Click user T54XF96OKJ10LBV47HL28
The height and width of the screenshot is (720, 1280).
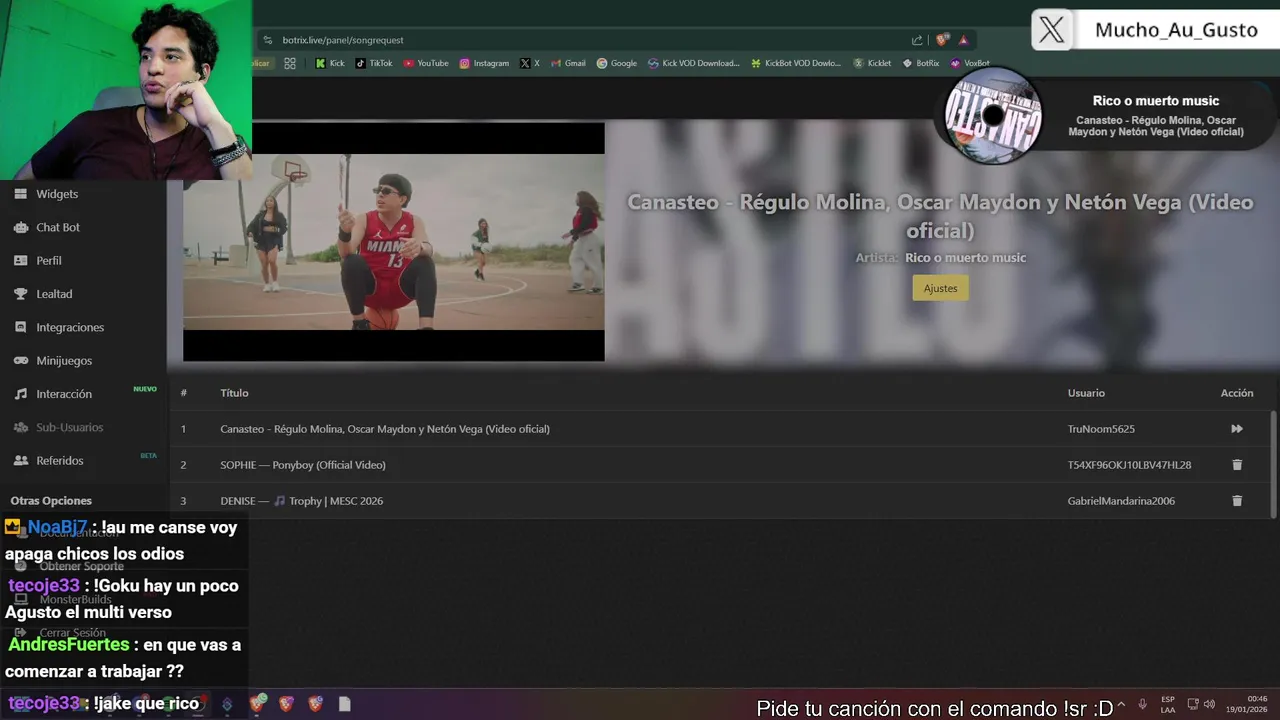pos(1129,465)
